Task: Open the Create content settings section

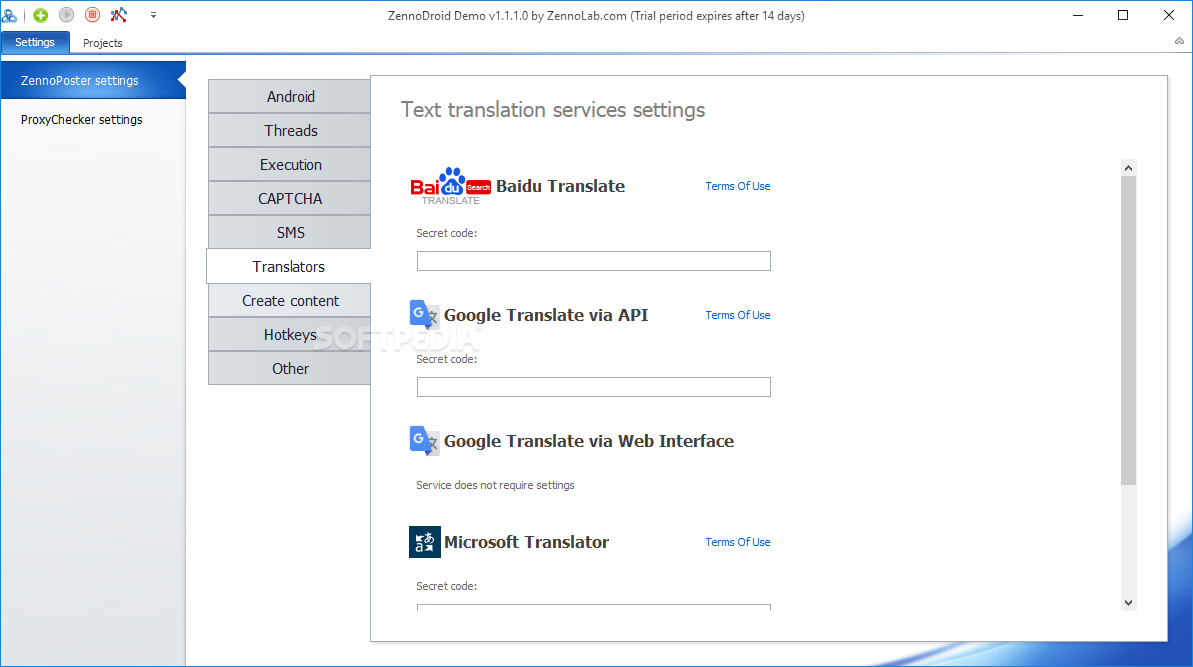Action: coord(290,300)
